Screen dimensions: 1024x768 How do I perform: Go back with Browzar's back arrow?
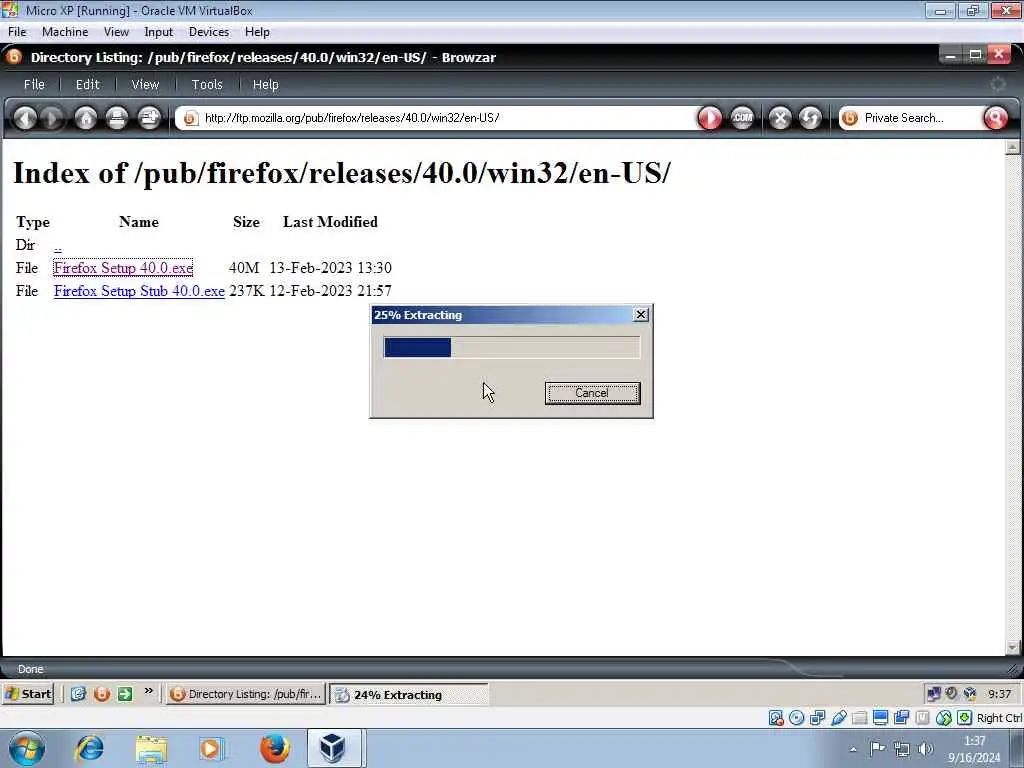point(25,118)
